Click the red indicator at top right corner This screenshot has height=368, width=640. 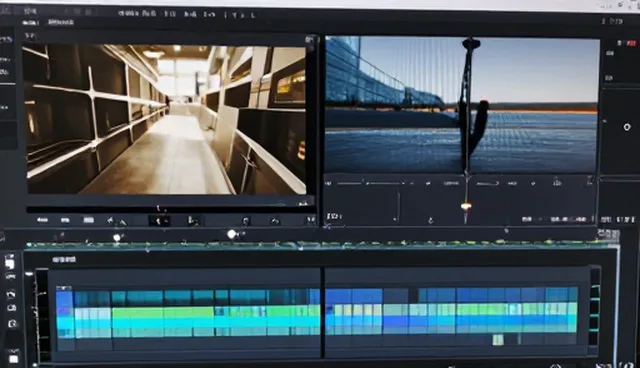coord(631,43)
